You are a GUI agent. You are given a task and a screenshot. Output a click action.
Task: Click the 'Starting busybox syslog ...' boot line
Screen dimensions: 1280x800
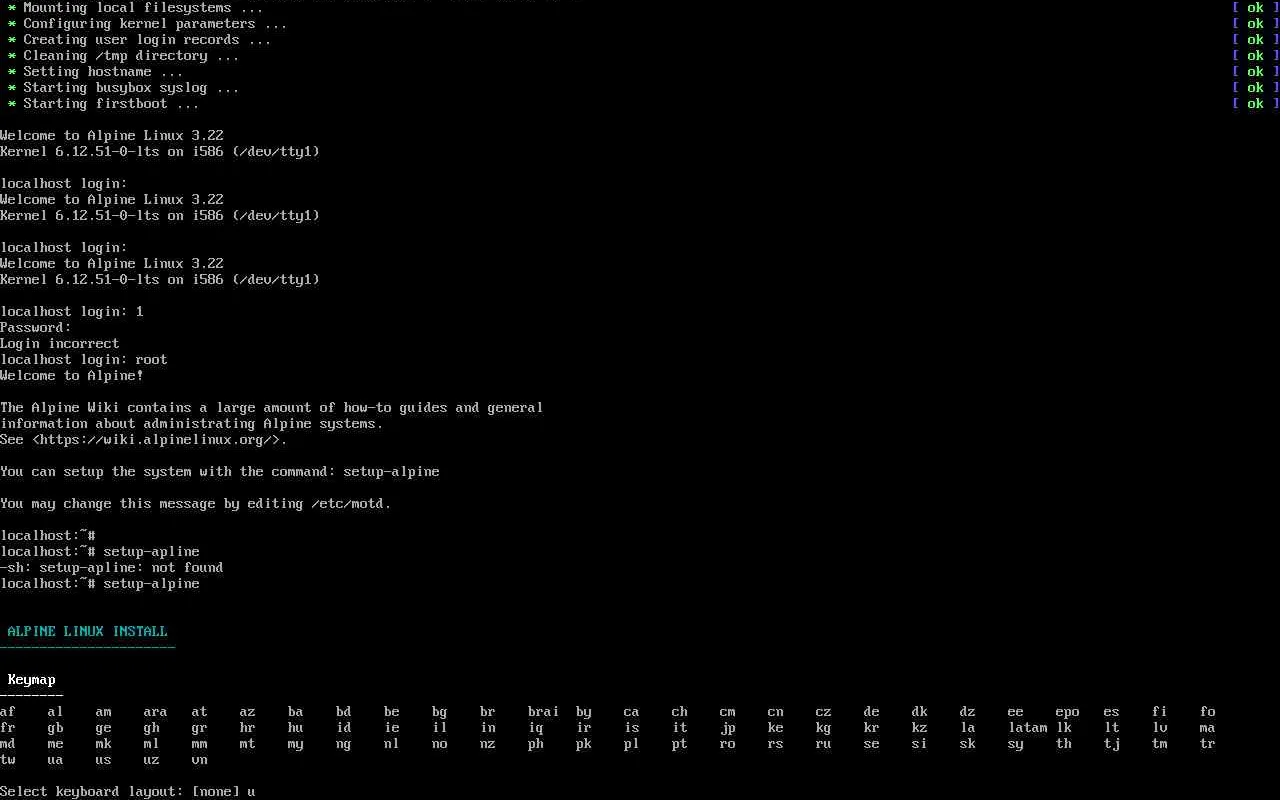(x=124, y=87)
